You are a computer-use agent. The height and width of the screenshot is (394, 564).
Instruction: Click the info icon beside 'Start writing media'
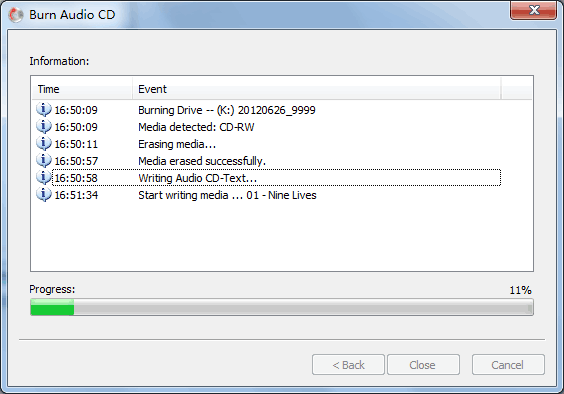click(x=44, y=194)
